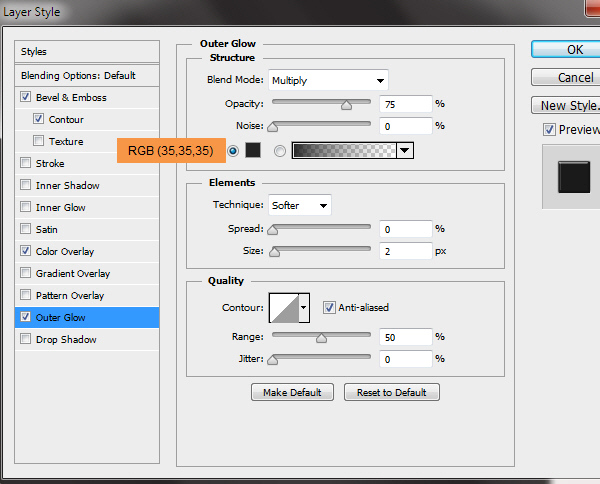
Task: Disable the Anti-aliased checkbox
Action: 329,308
